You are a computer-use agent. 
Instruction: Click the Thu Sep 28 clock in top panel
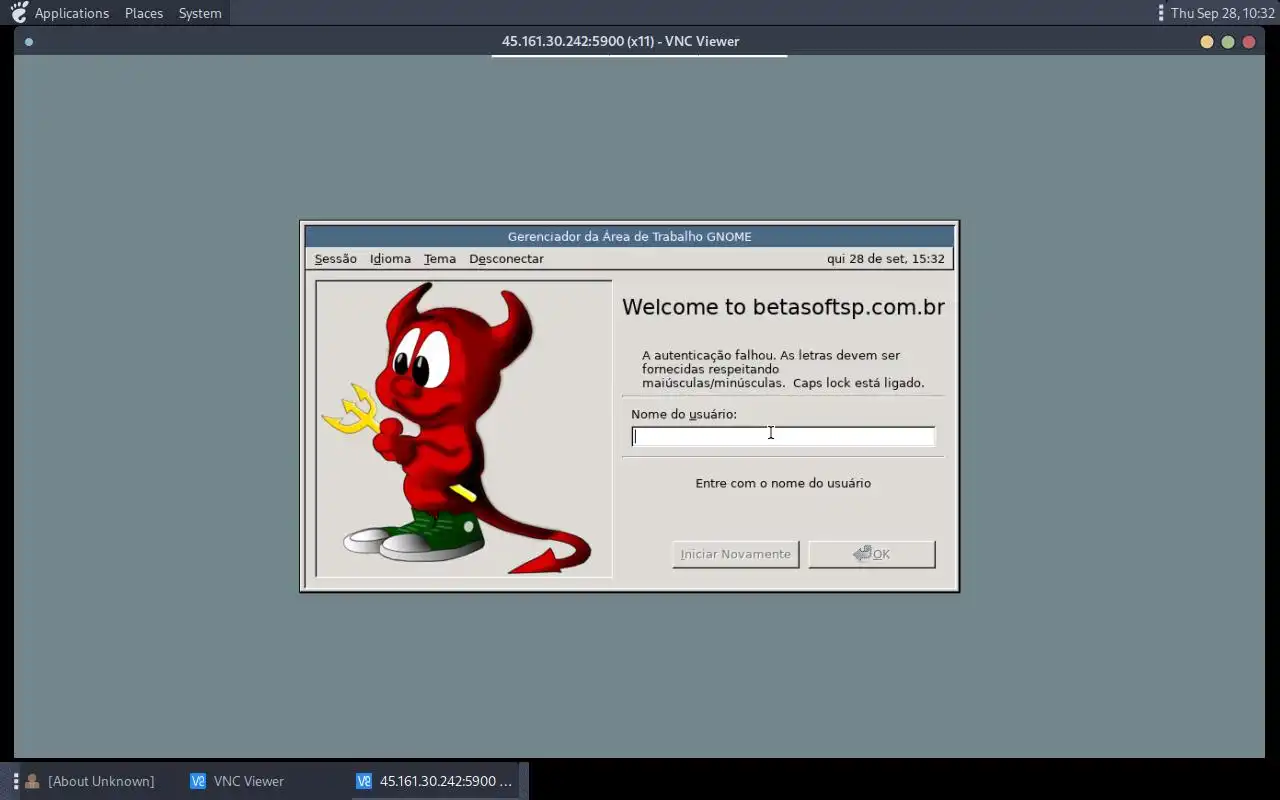pyautogui.click(x=1222, y=13)
